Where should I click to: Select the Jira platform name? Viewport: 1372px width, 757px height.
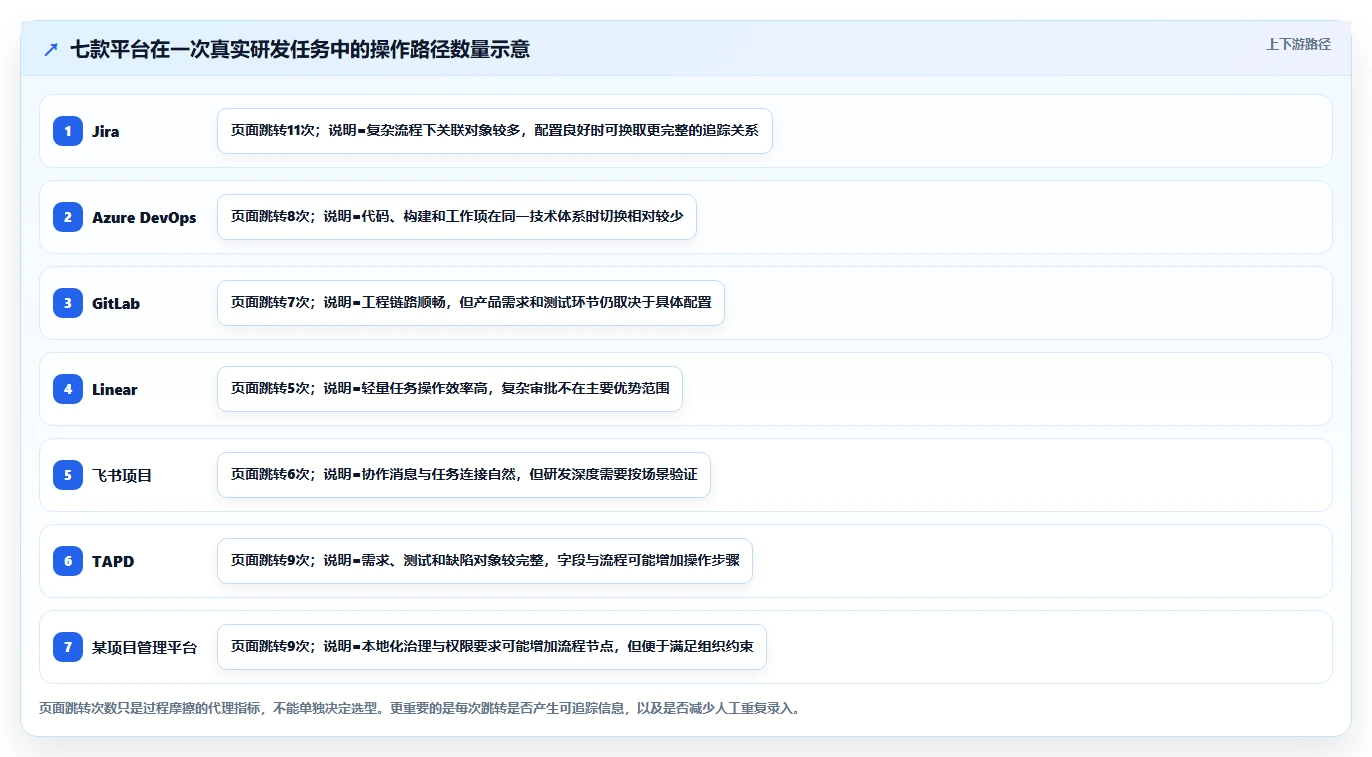click(105, 131)
